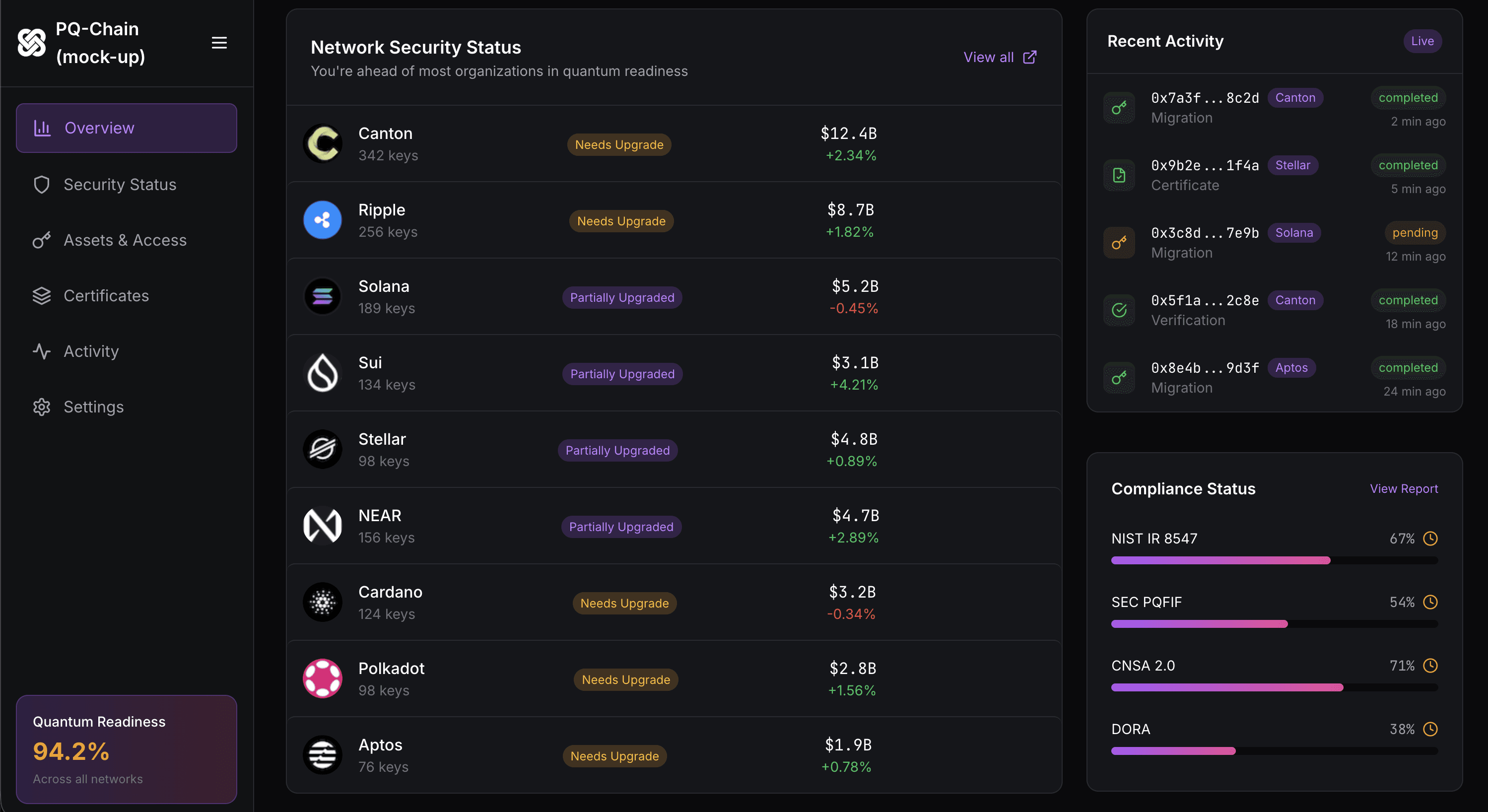This screenshot has width=1488, height=812.
Task: Open the View Report link
Action: click(x=1404, y=488)
